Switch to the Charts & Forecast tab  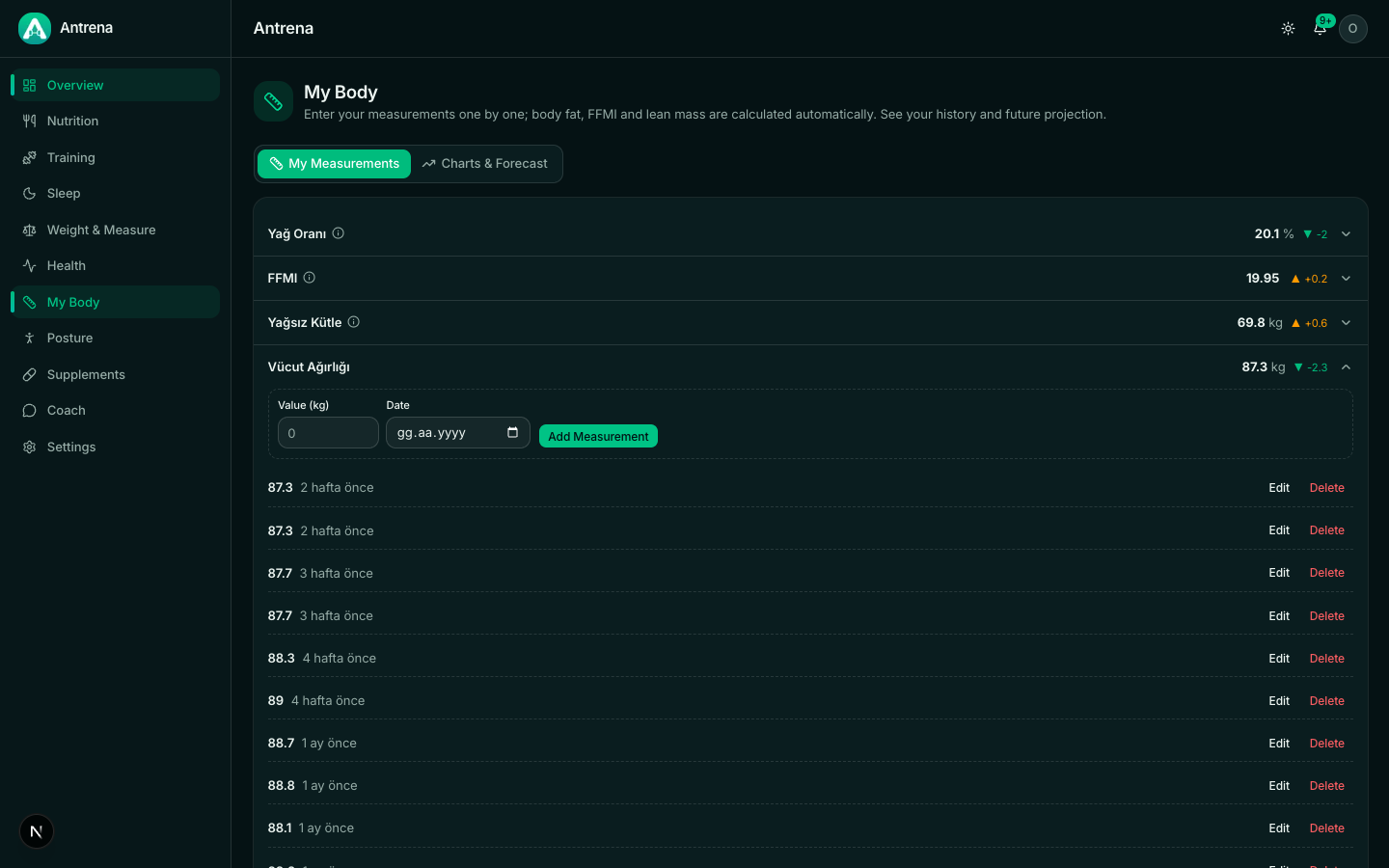(485, 164)
